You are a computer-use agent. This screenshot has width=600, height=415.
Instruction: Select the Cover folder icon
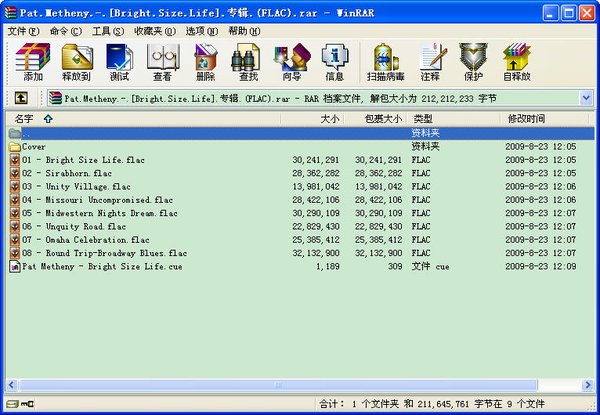[15, 146]
